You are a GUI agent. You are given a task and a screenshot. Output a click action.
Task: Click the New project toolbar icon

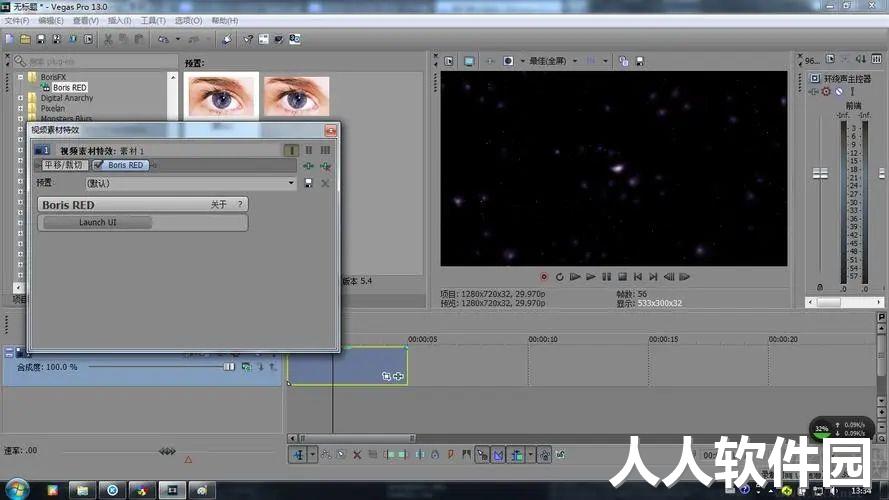tap(9, 39)
